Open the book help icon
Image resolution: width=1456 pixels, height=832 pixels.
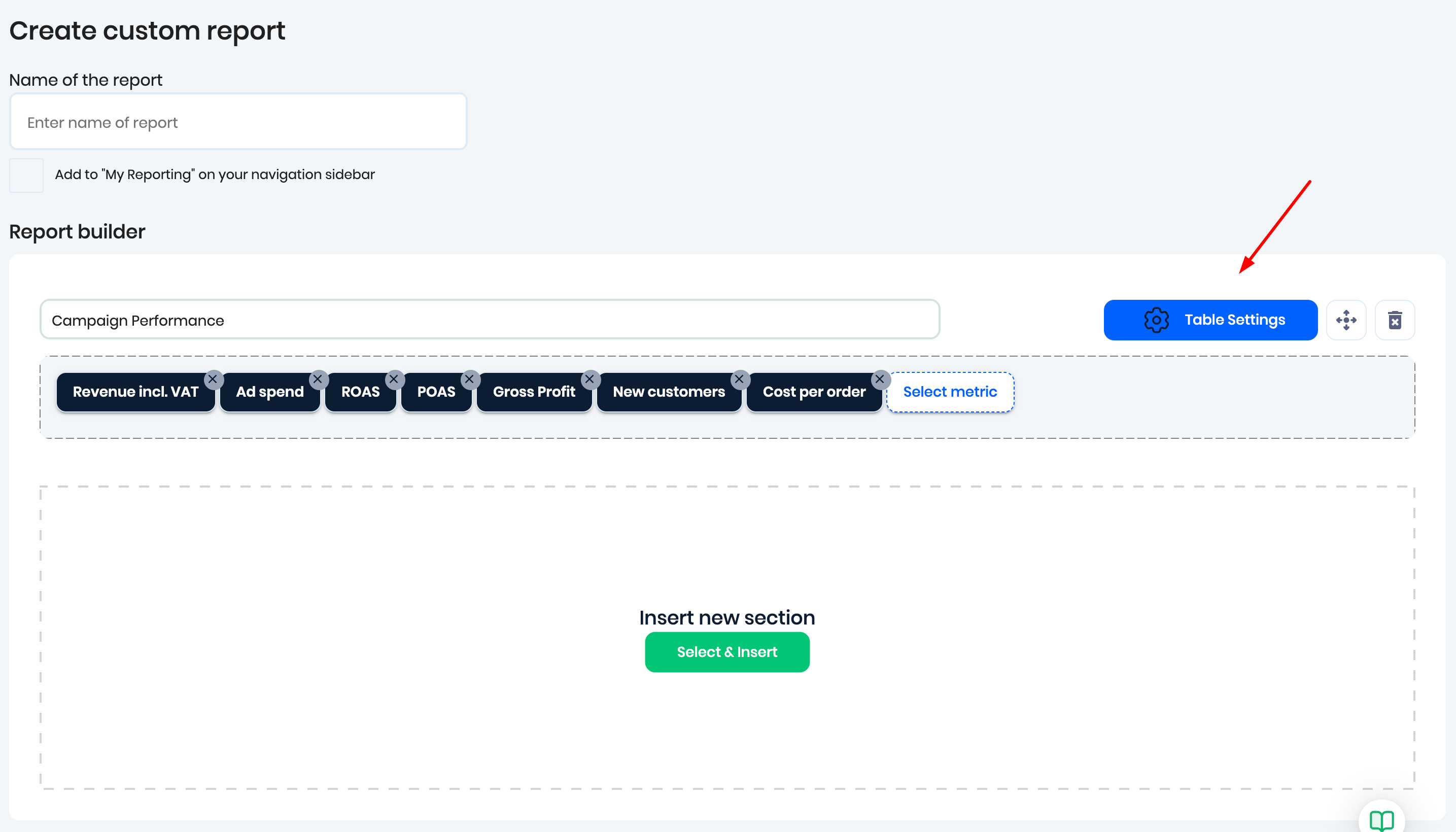click(1381, 819)
